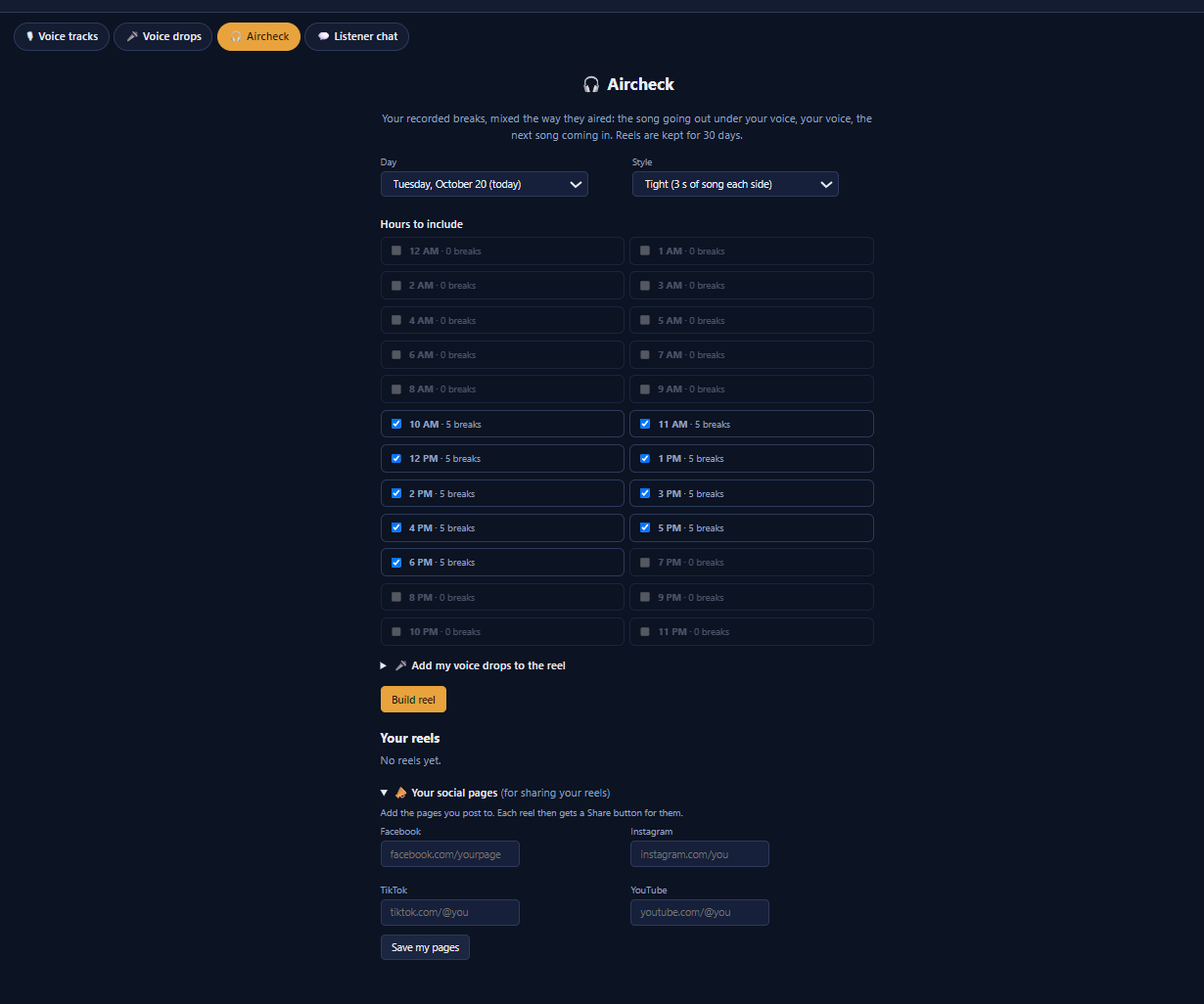Image resolution: width=1204 pixels, height=1004 pixels.
Task: Click the 'Hours to include' label
Action: pyautogui.click(x=422, y=224)
